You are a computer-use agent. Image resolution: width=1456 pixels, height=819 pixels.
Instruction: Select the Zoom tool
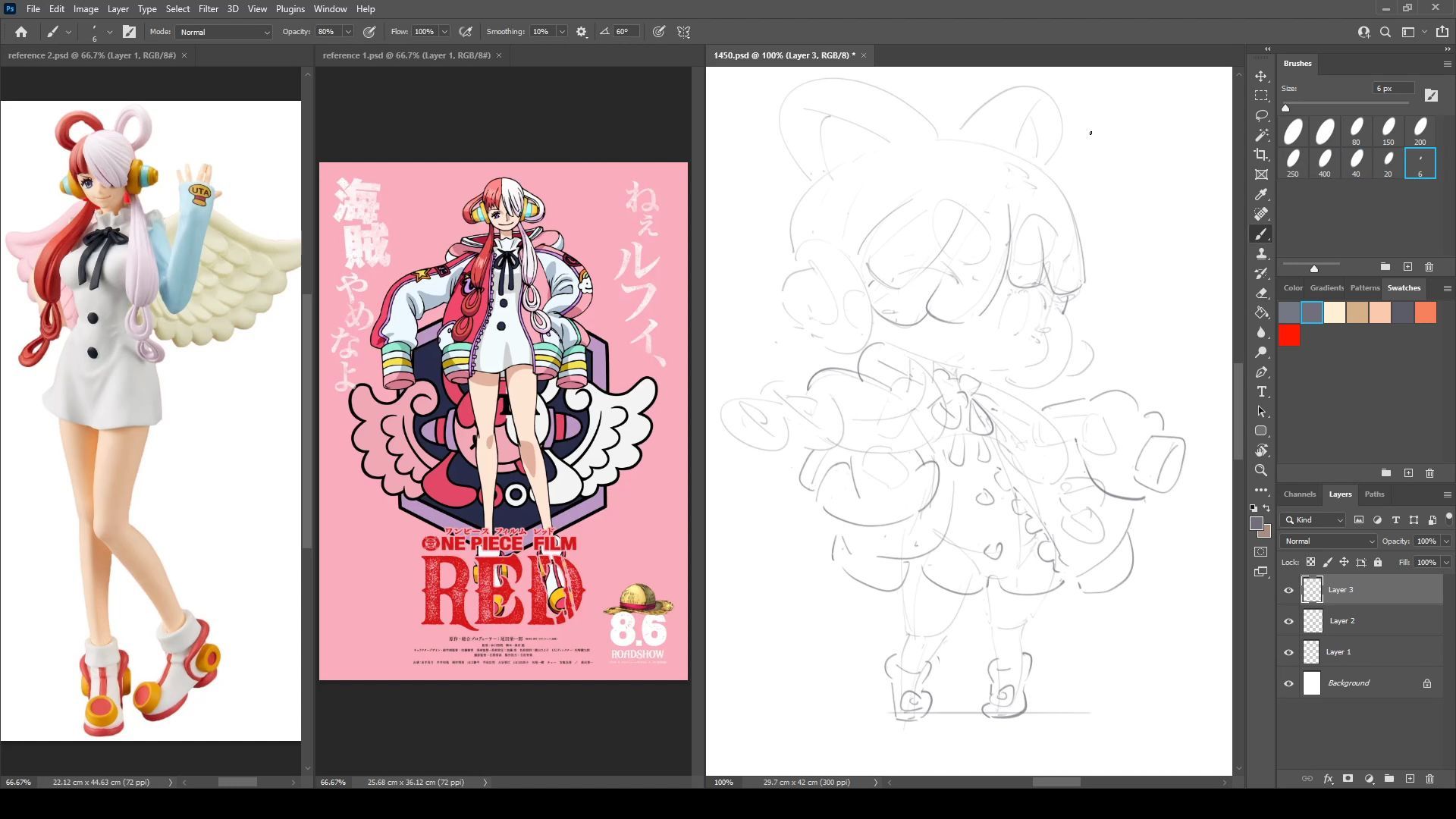1261,471
